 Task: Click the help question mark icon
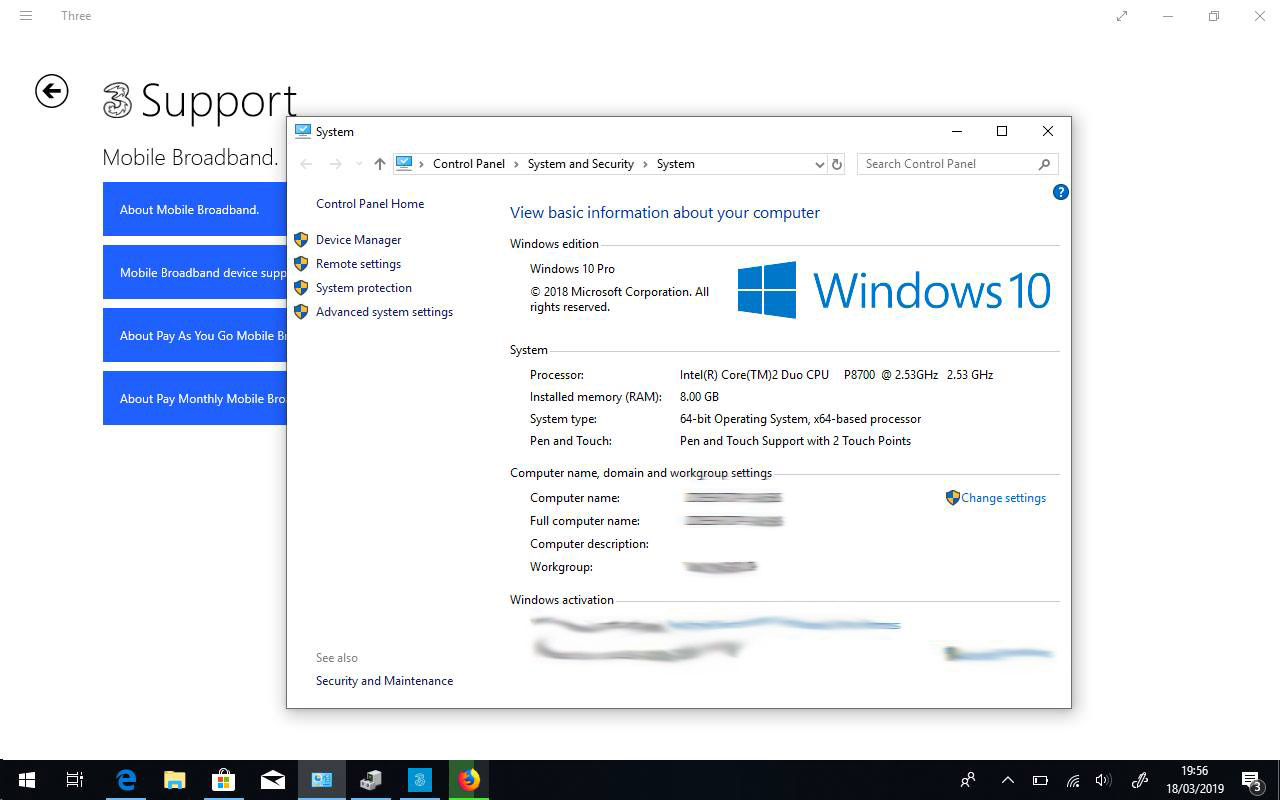point(1061,192)
